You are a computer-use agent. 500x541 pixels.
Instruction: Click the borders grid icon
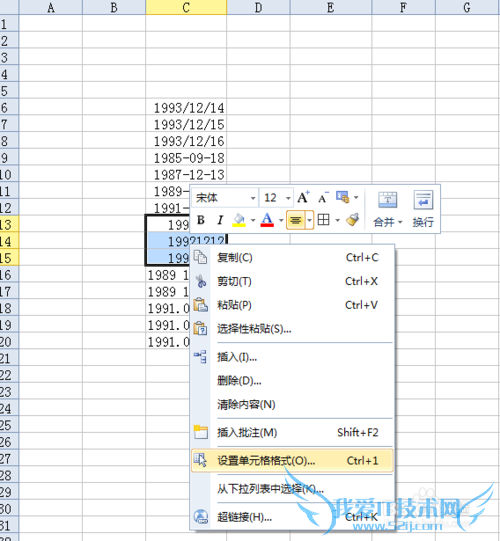[x=323, y=219]
